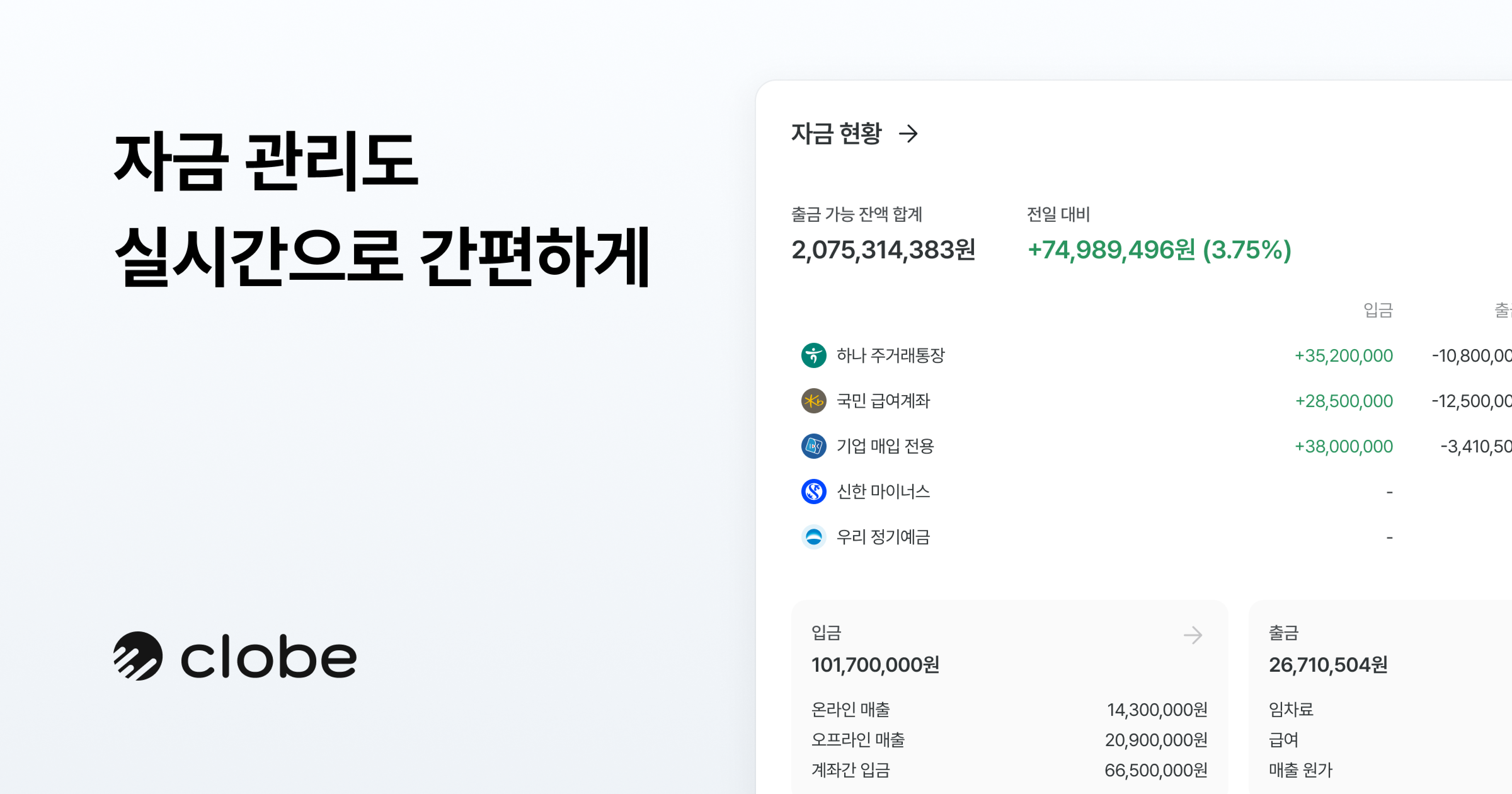The image size is (1512, 794).
Task: Click the clobe wordmark text
Action: 268,657
